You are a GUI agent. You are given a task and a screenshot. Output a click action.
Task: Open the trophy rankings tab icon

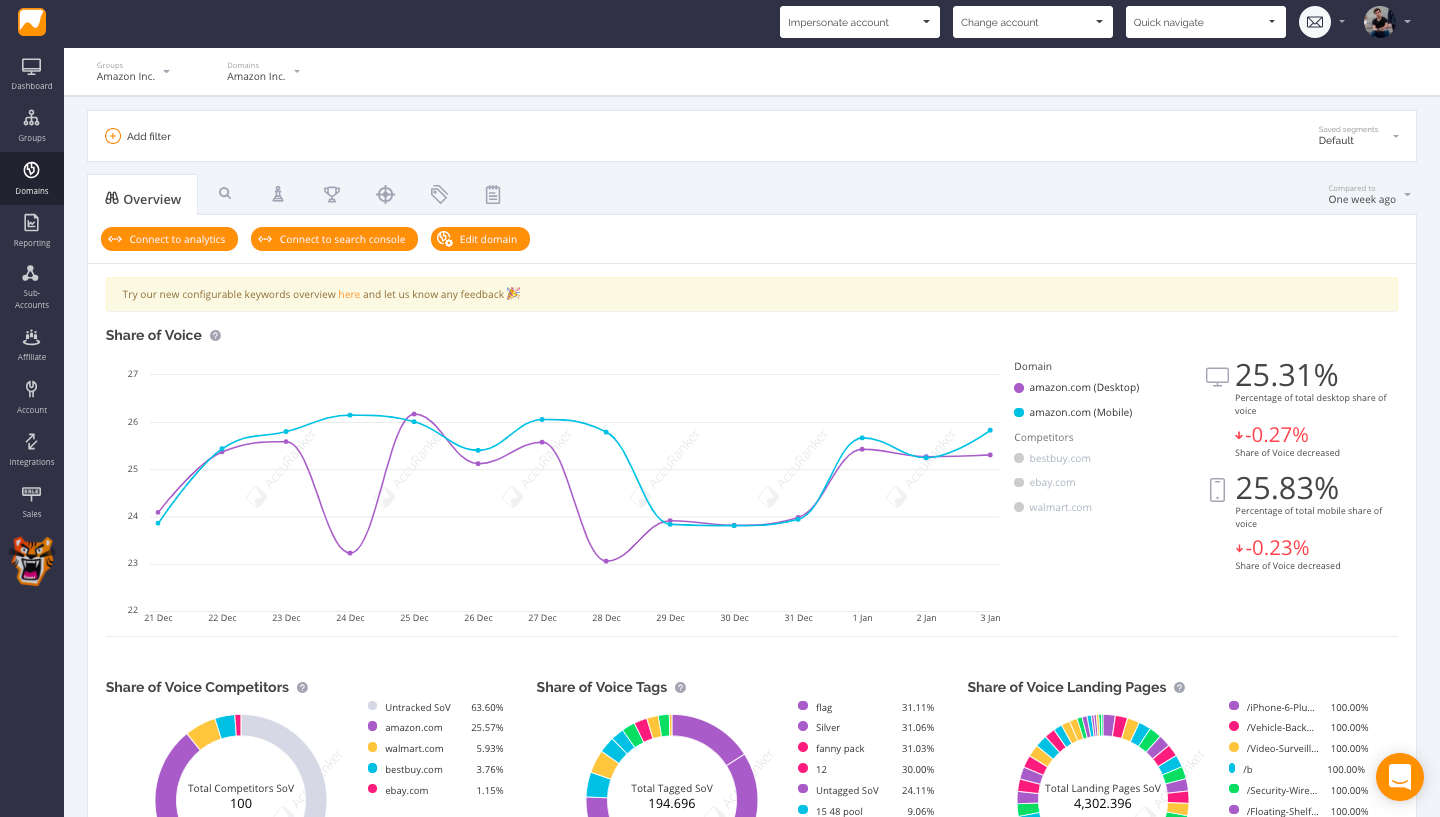(331, 194)
